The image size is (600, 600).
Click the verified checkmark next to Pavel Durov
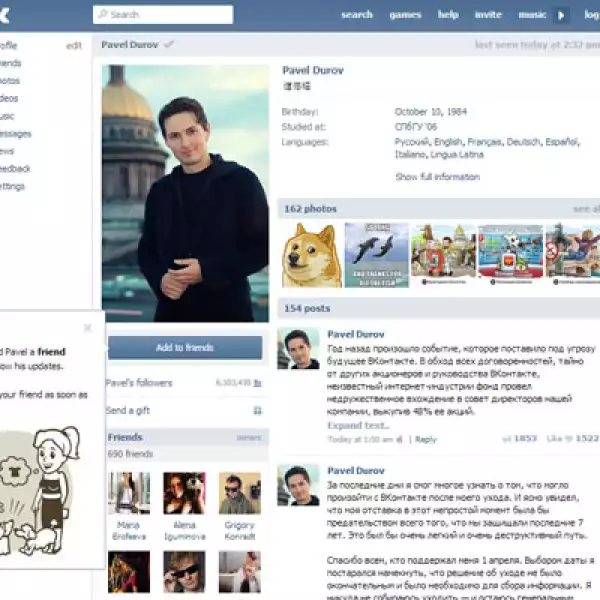(168, 45)
